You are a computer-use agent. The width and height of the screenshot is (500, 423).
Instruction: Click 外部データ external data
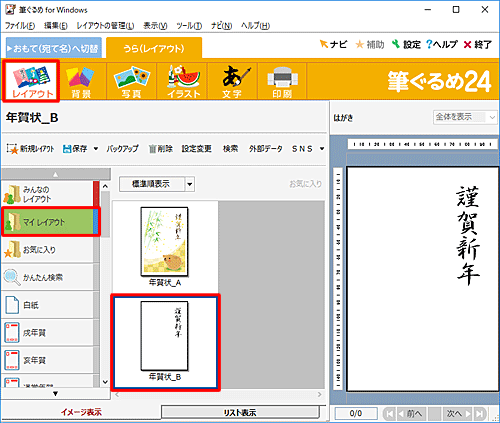click(265, 149)
